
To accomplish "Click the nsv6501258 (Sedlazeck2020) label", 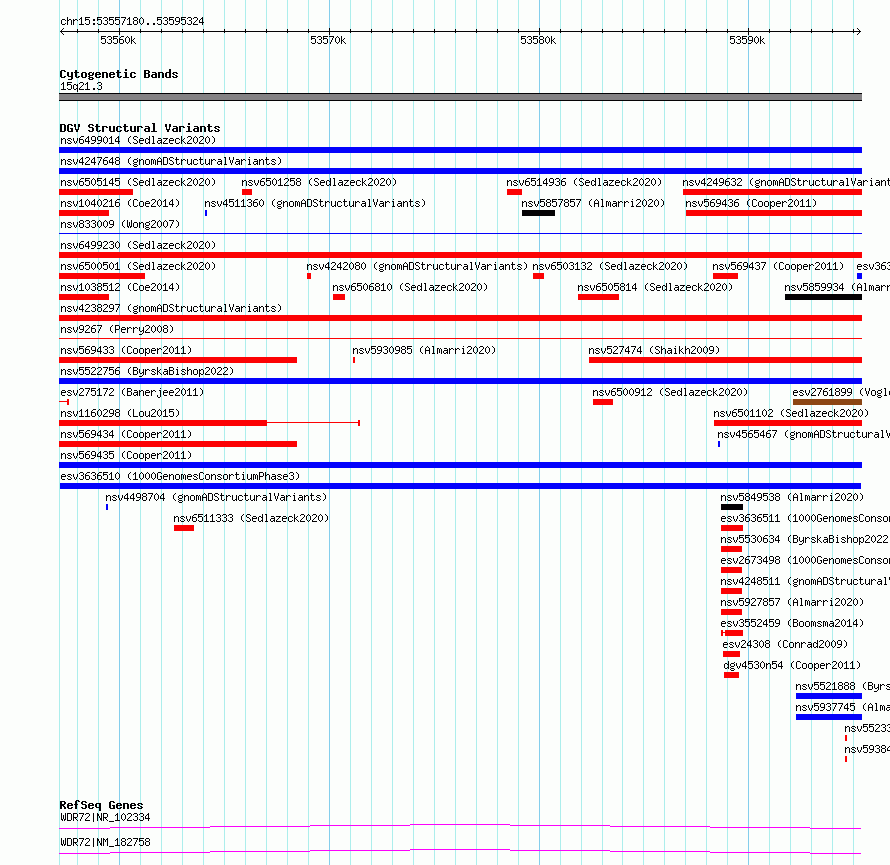I will tap(319, 182).
